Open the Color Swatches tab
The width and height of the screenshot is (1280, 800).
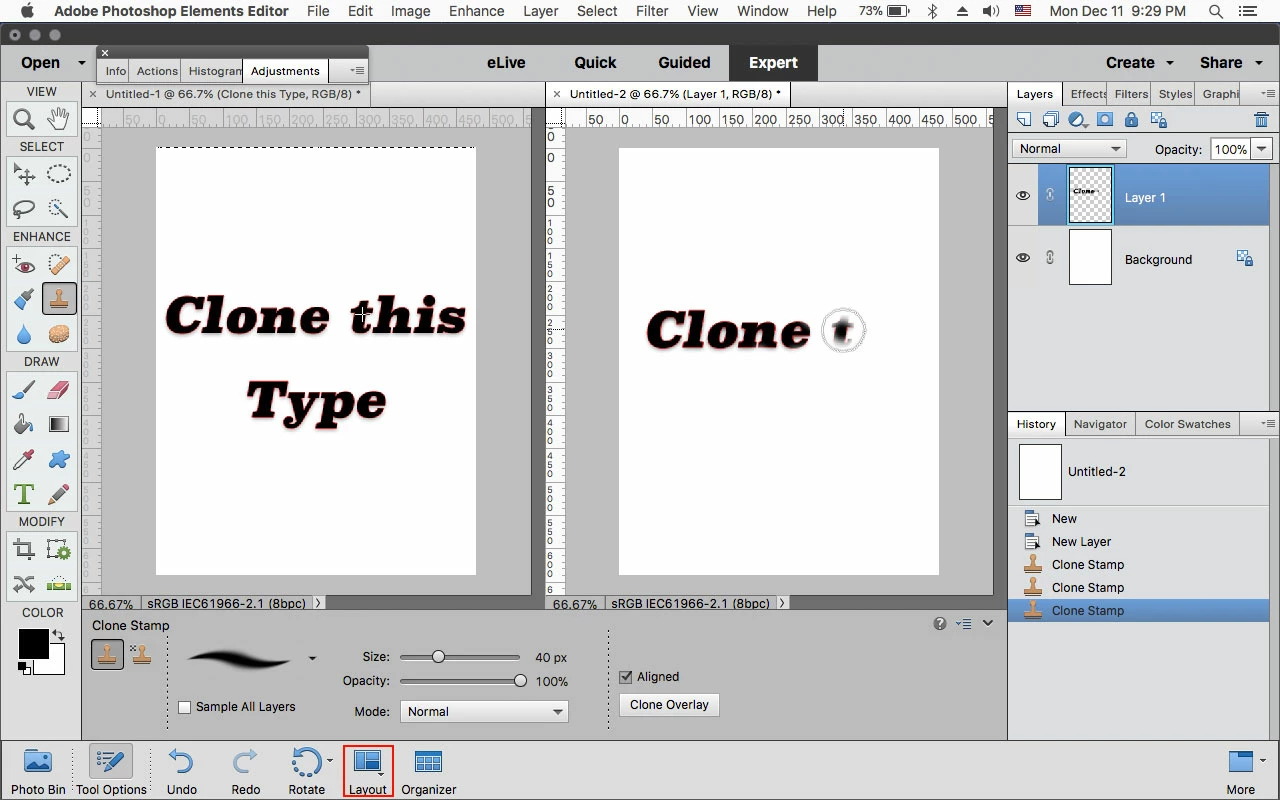[x=1187, y=424]
